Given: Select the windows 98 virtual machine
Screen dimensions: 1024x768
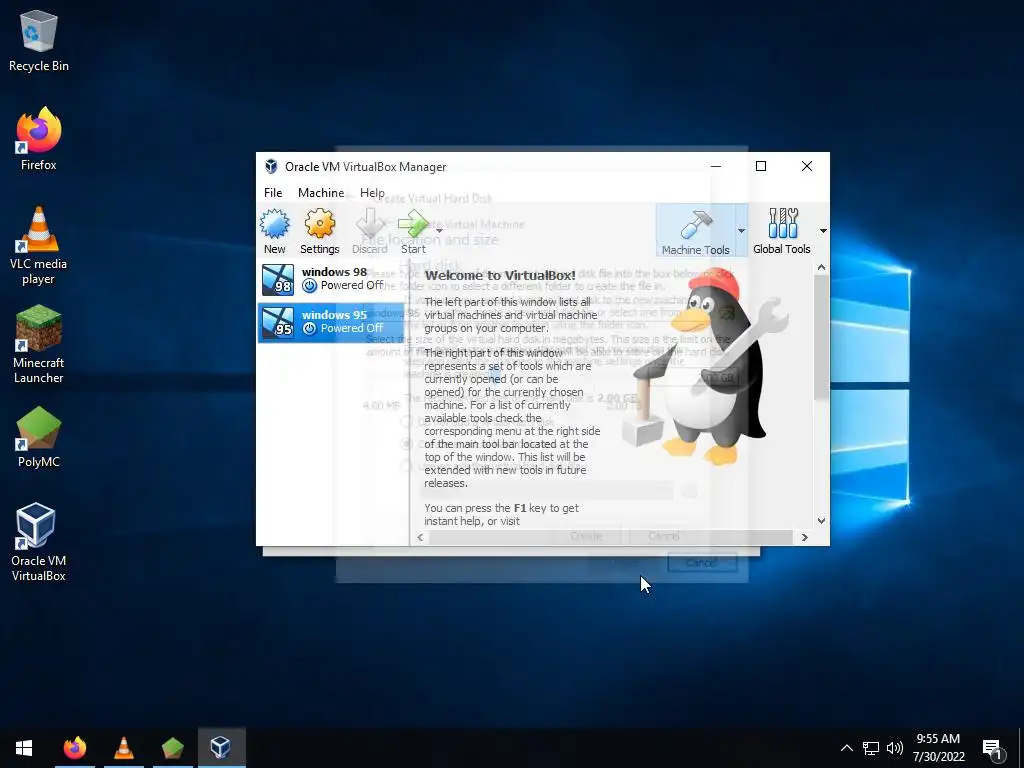Looking at the screenshot, I should [332, 279].
